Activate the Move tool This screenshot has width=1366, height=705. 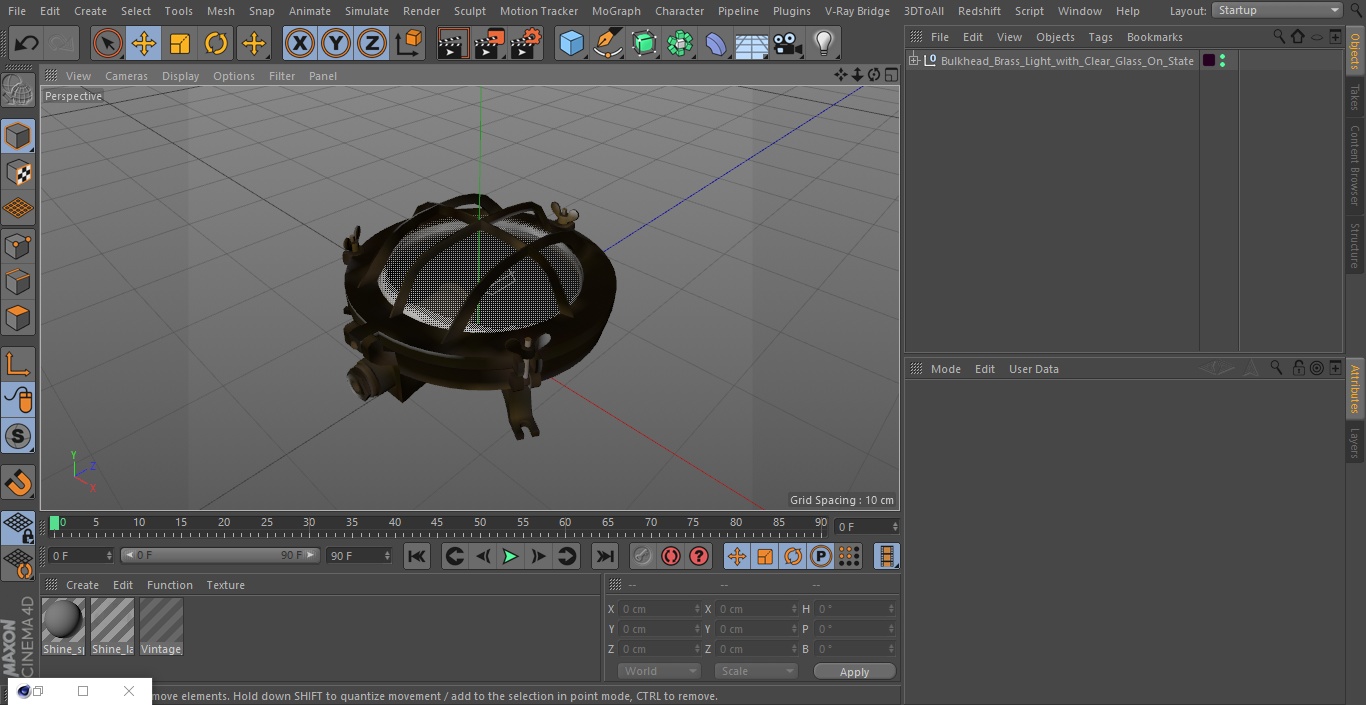tap(144, 43)
